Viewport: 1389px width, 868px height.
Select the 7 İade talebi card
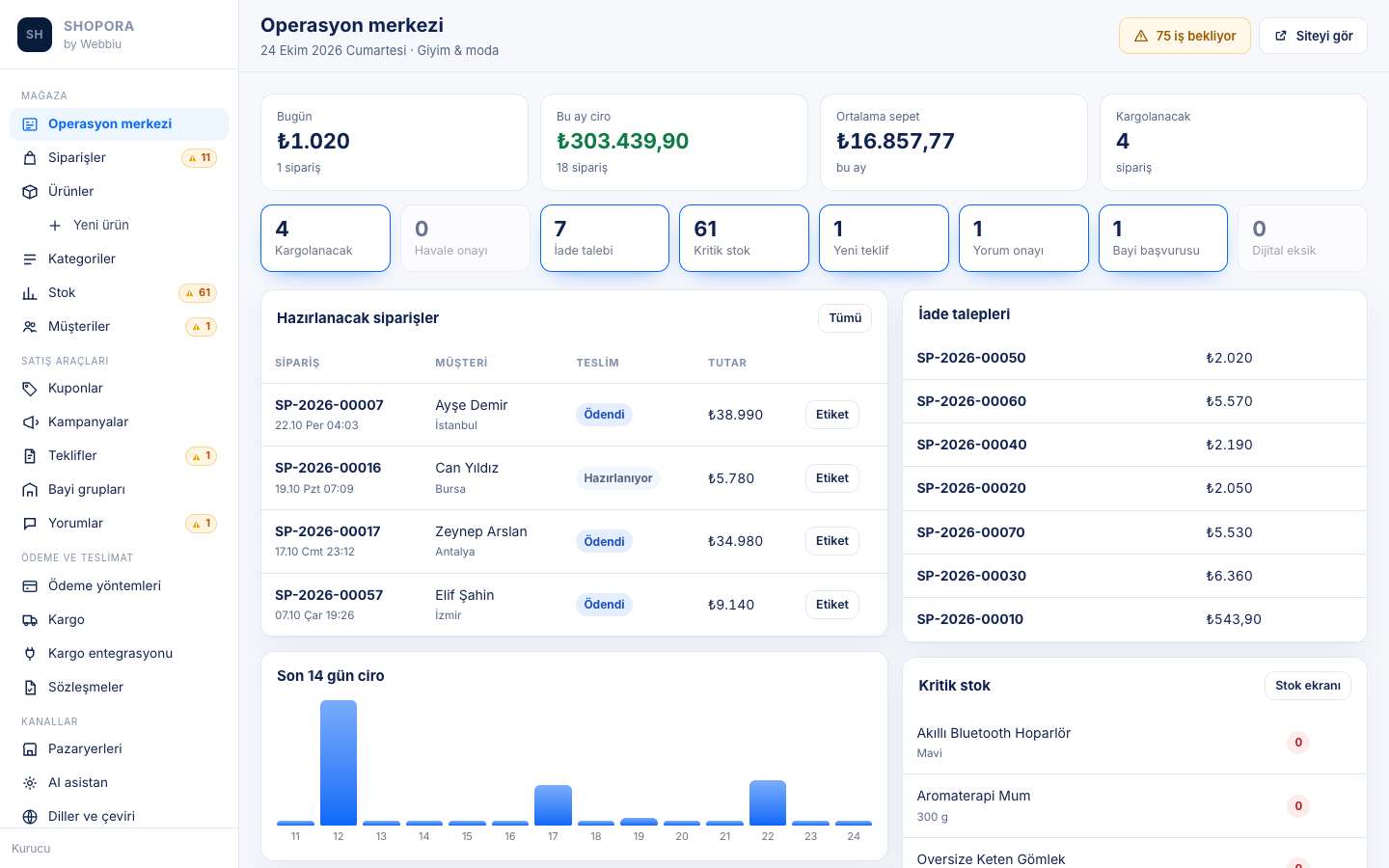(605, 238)
